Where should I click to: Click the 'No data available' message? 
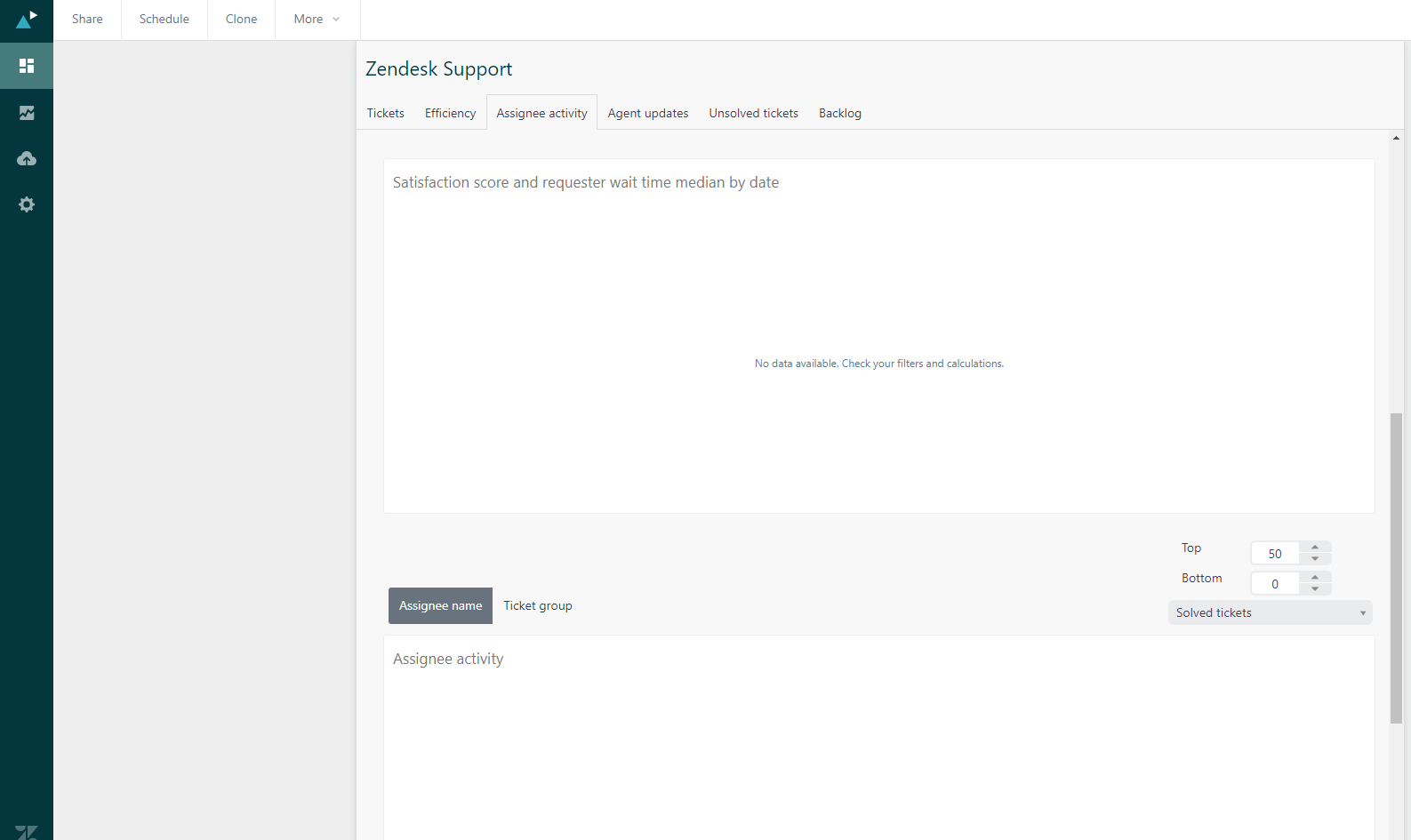click(x=878, y=364)
